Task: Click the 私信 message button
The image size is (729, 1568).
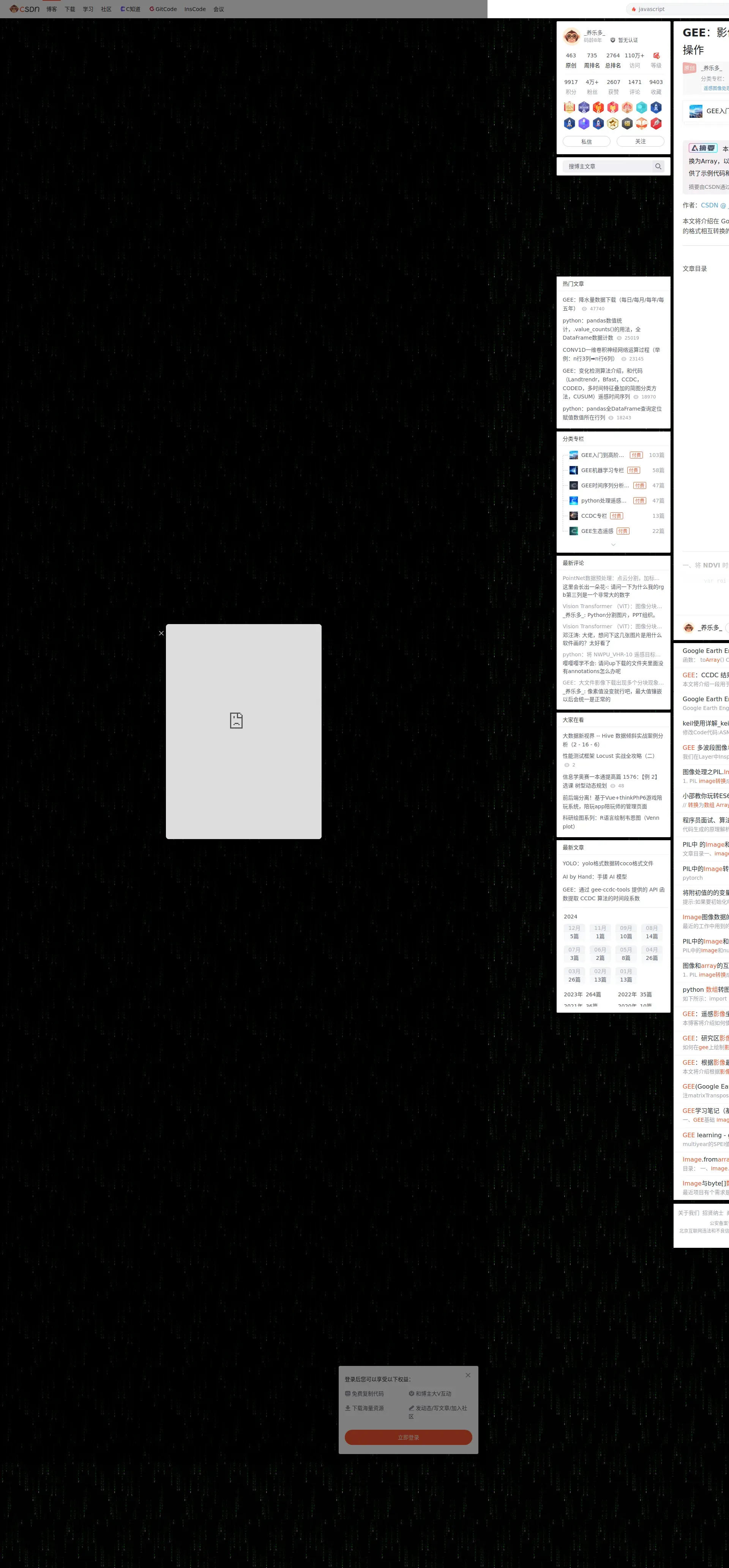Action: (x=586, y=141)
